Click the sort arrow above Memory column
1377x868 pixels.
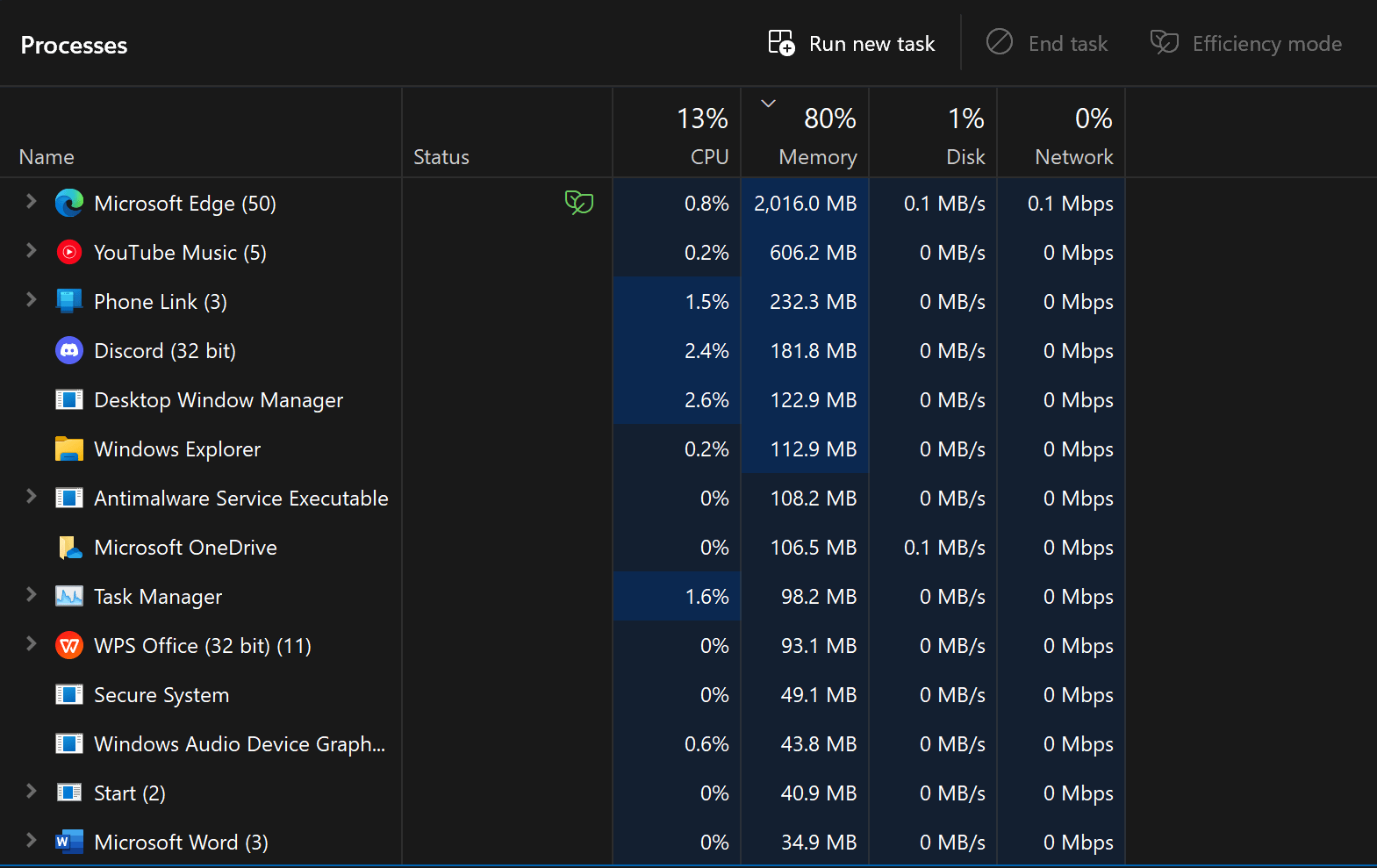point(768,104)
